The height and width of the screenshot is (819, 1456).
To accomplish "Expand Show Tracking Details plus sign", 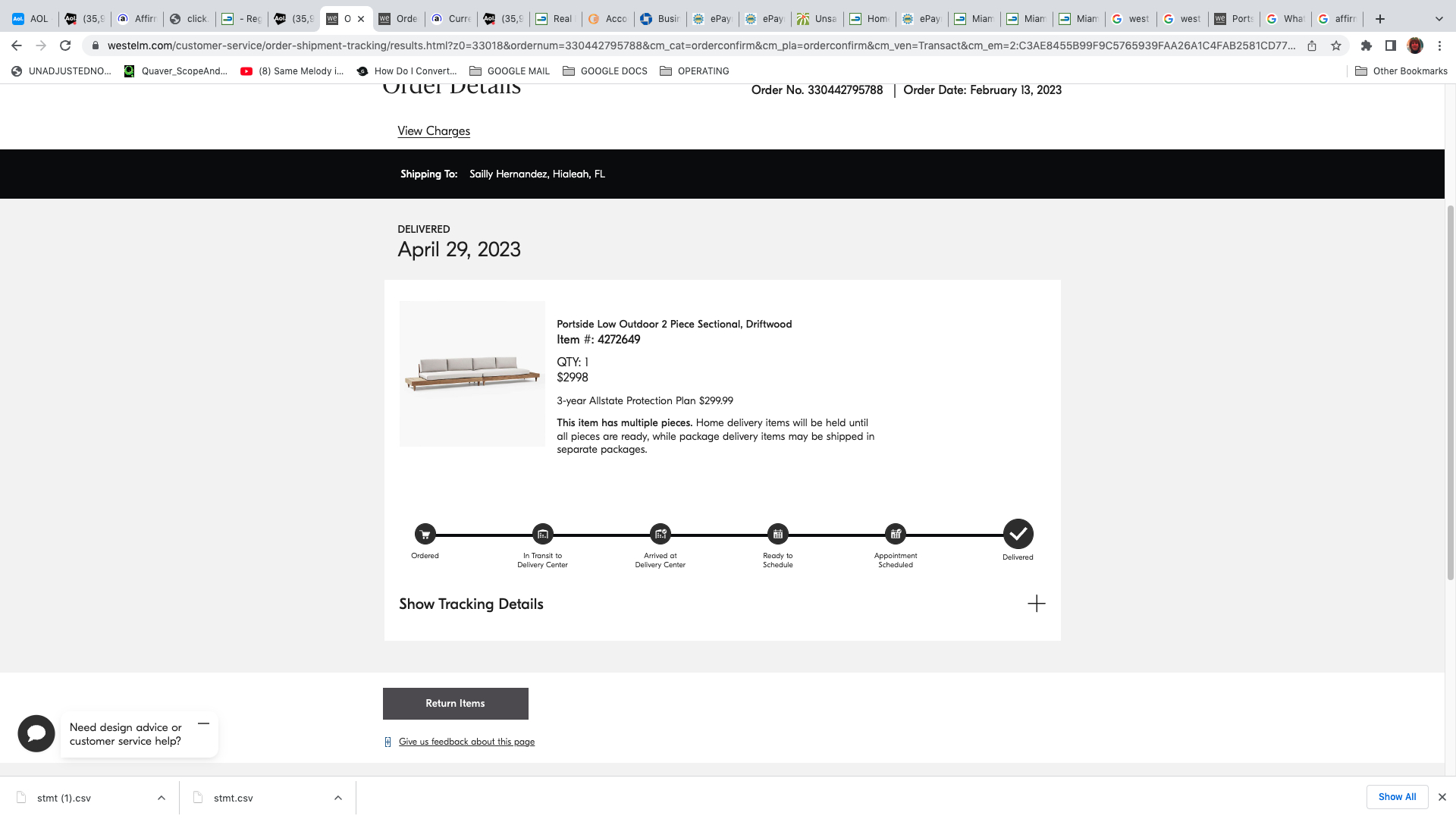I will point(1036,604).
